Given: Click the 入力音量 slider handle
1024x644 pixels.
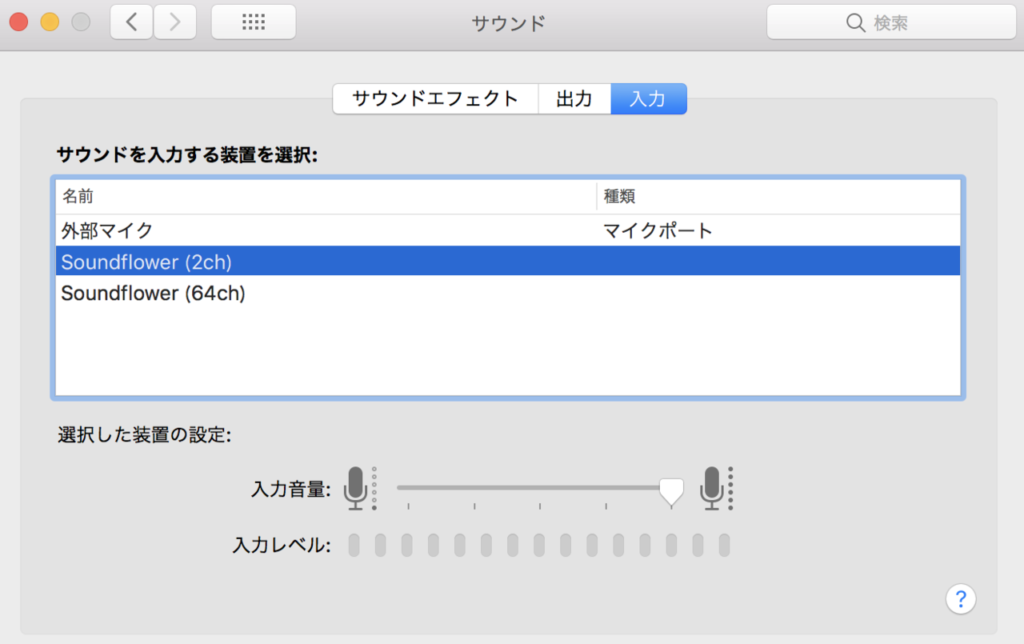Looking at the screenshot, I should click(x=671, y=491).
